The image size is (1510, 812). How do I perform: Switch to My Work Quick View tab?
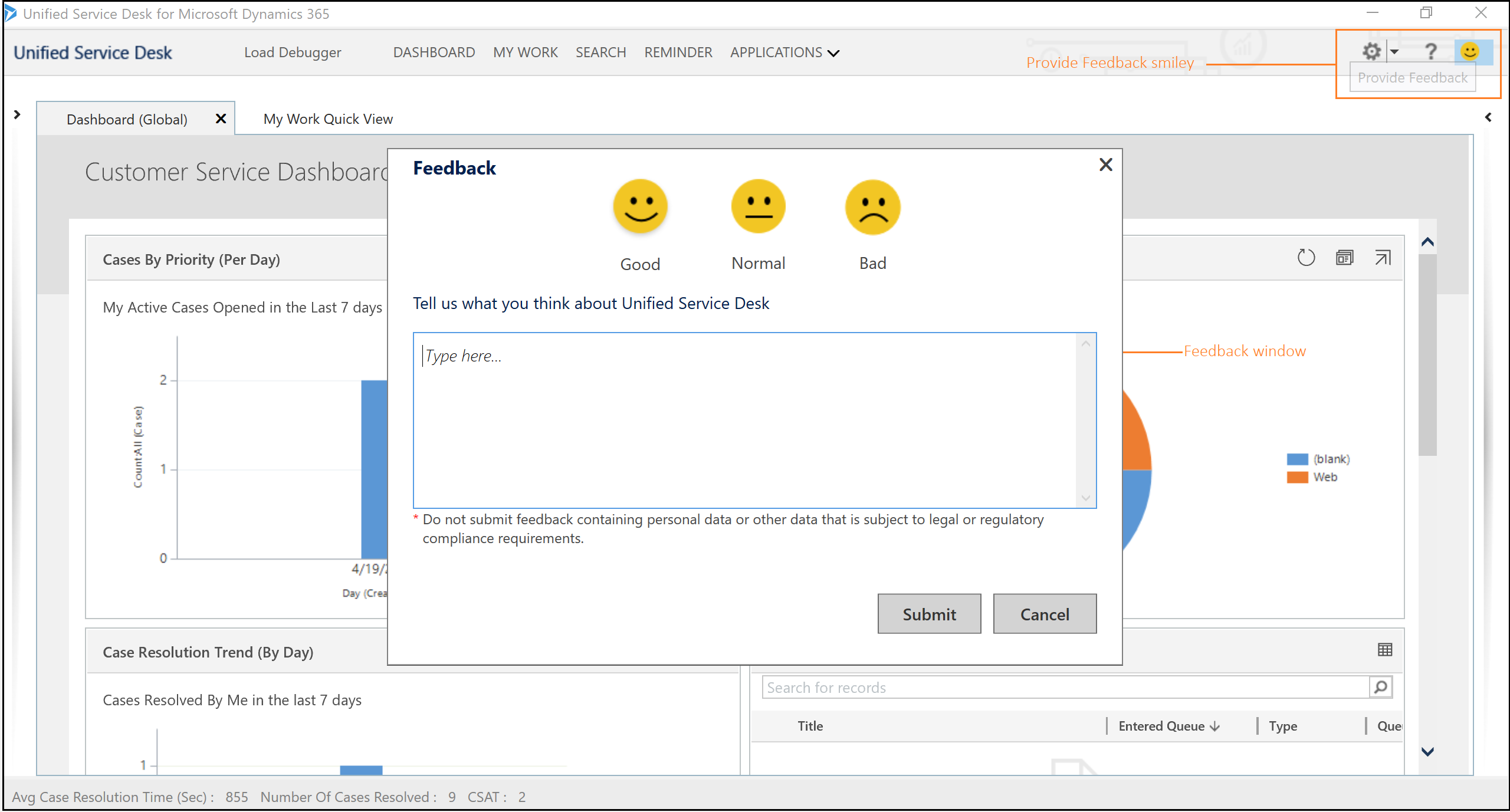[329, 118]
